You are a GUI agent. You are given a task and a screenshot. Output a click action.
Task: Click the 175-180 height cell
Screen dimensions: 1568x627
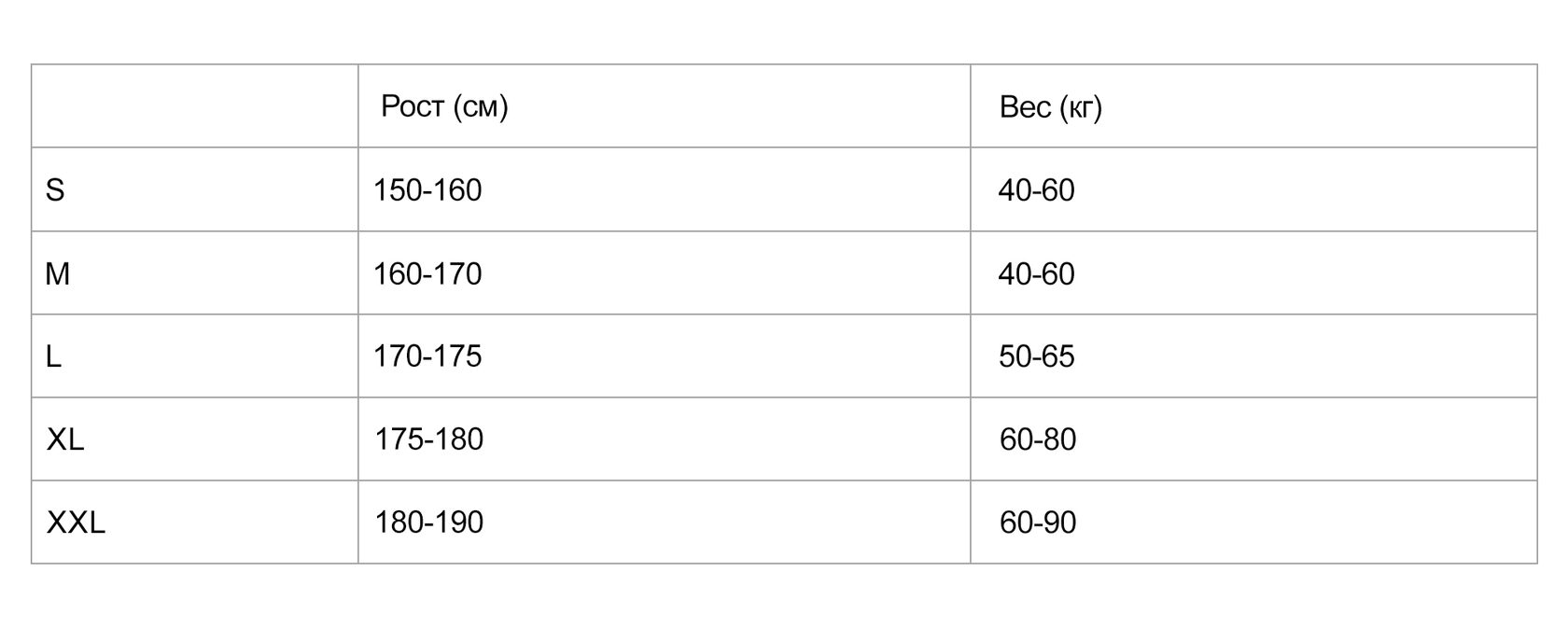point(429,439)
